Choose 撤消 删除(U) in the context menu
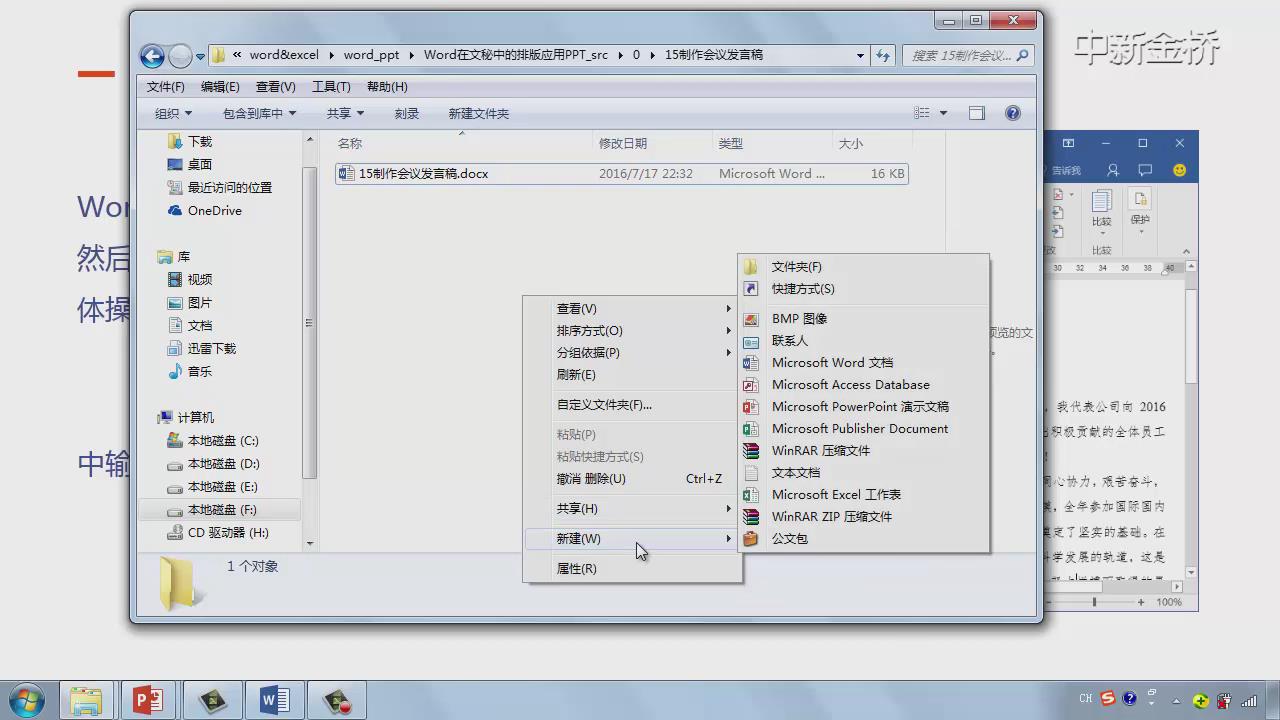Viewport: 1280px width, 720px height. coord(633,478)
